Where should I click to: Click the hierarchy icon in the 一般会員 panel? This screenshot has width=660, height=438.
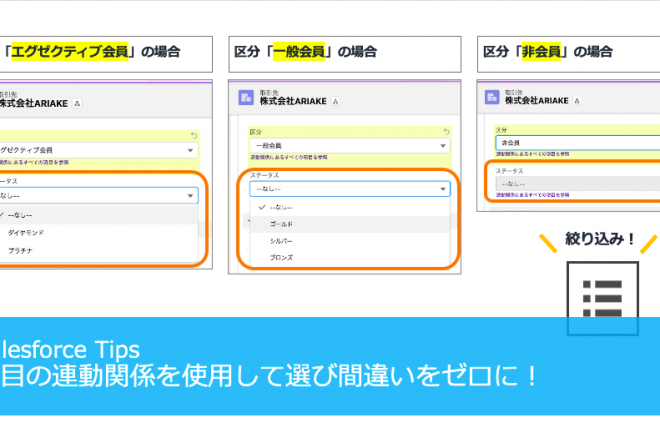click(335, 102)
